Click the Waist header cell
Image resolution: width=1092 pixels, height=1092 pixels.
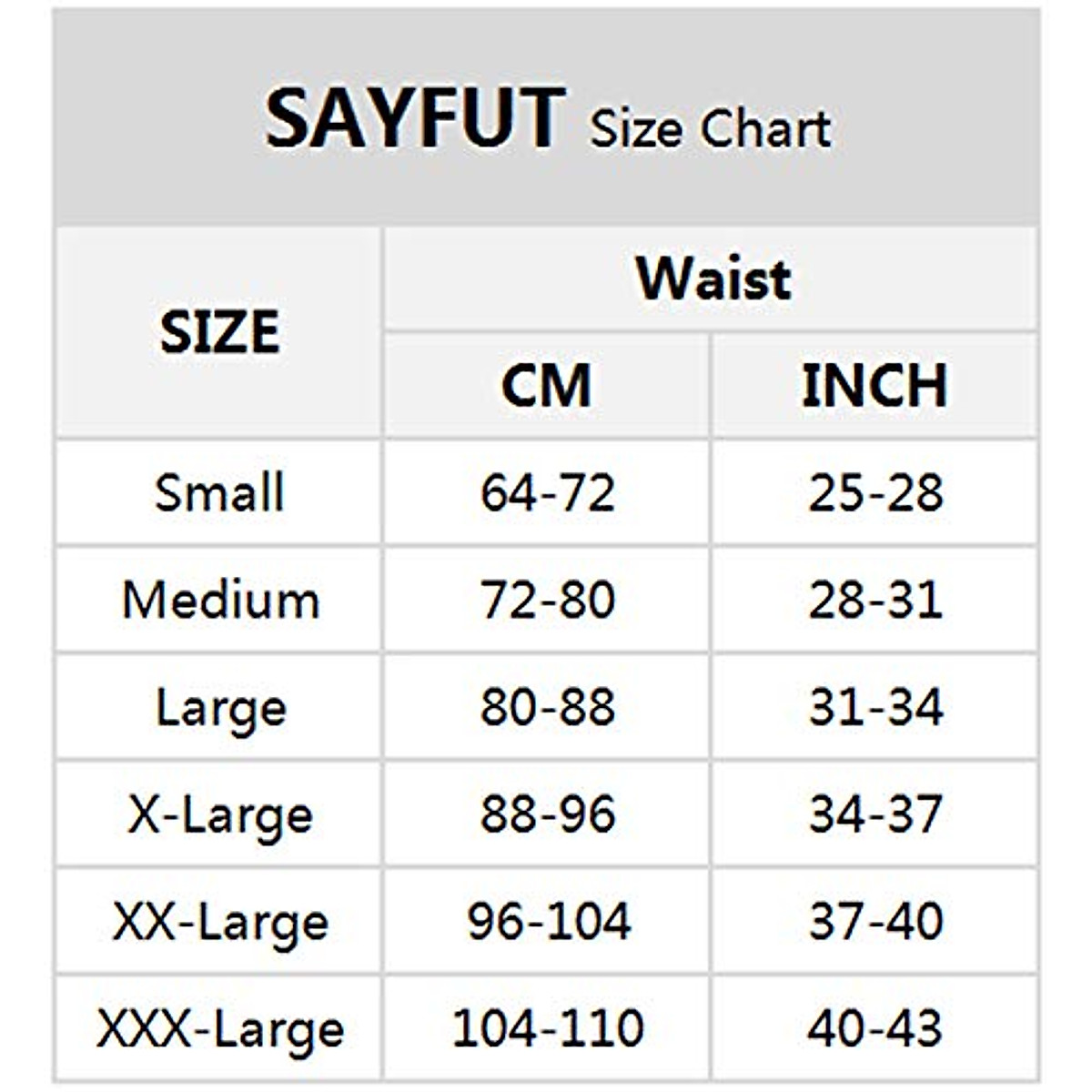click(x=713, y=278)
